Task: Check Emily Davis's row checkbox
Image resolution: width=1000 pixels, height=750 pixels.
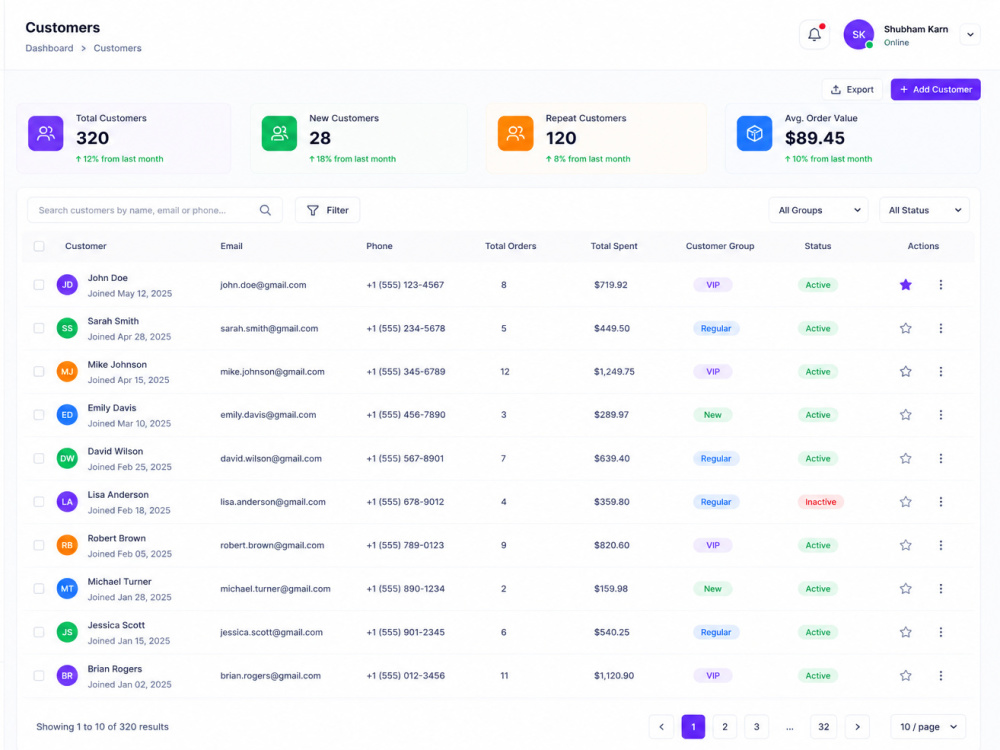Action: tap(39, 415)
